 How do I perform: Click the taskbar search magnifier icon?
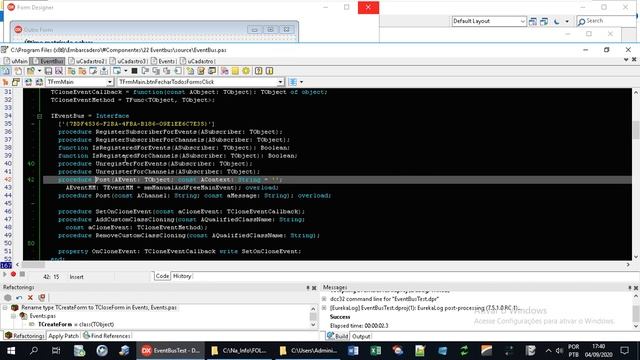(x=34, y=351)
